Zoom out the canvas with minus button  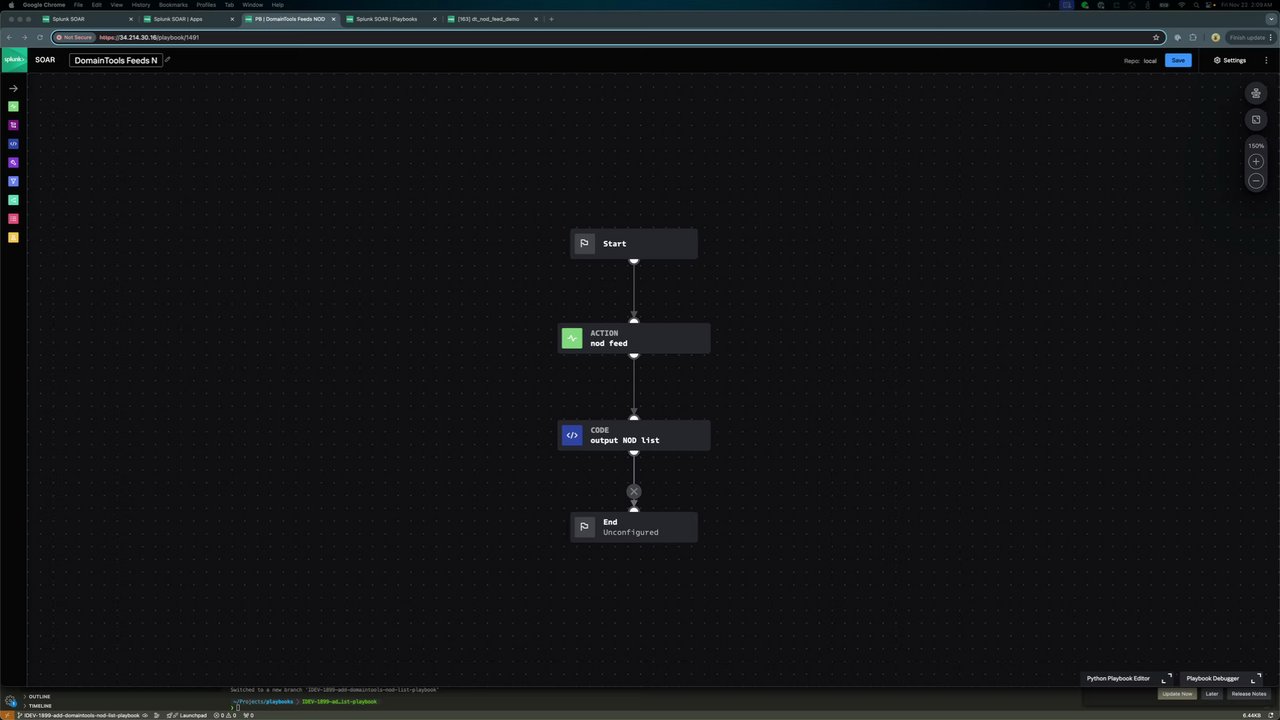point(1256,181)
